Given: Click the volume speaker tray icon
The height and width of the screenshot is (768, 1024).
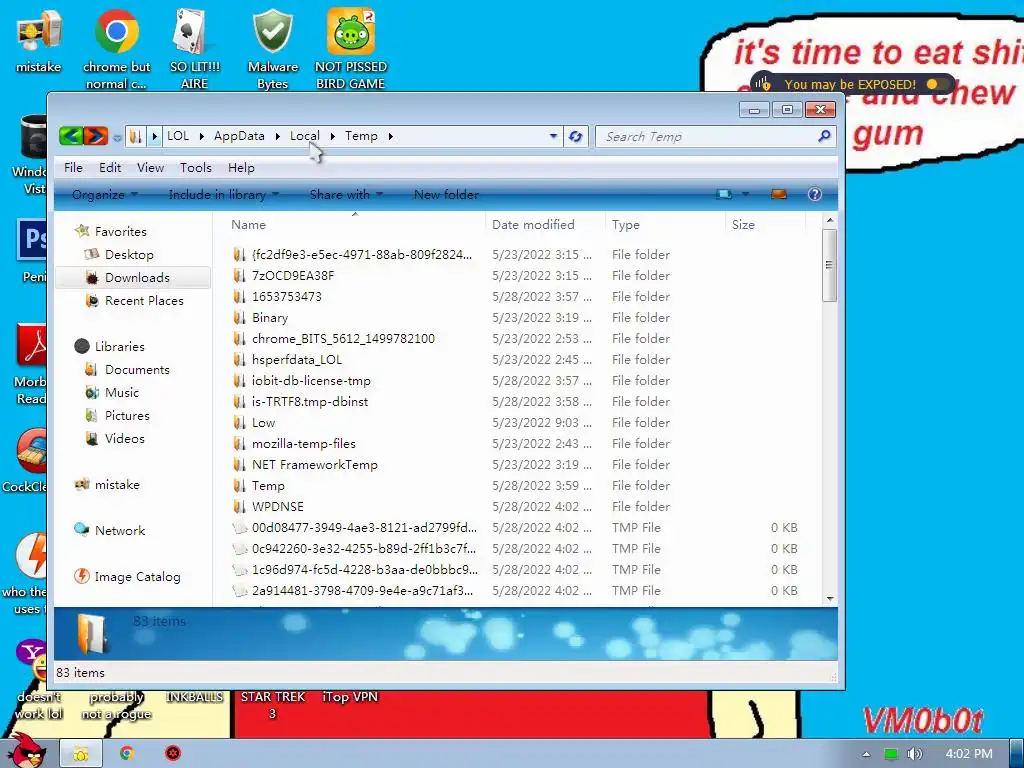Looking at the screenshot, I should tap(914, 754).
